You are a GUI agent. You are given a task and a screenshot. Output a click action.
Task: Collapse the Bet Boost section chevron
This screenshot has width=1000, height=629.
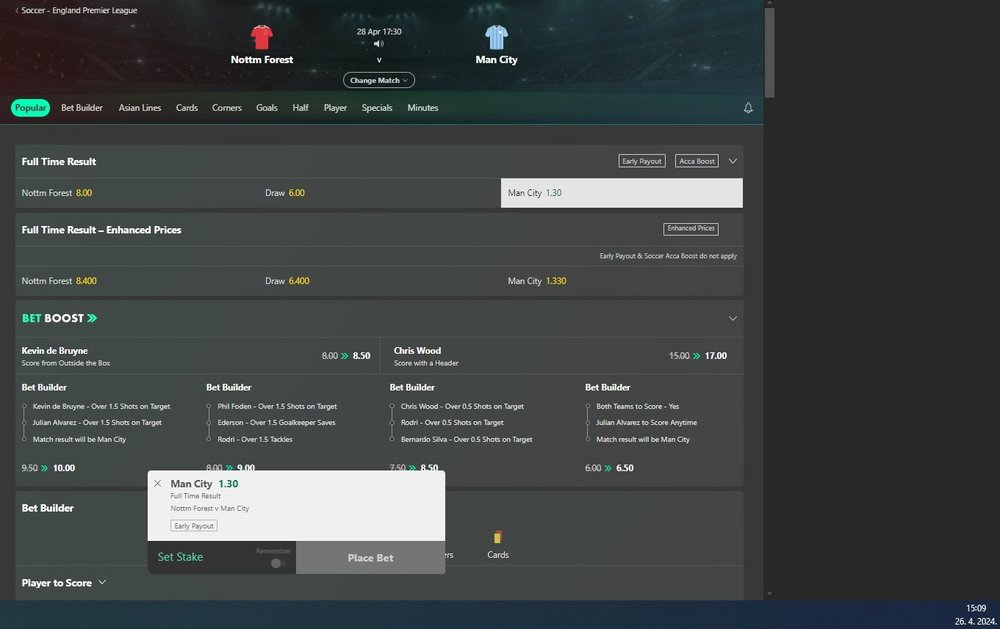pos(733,318)
